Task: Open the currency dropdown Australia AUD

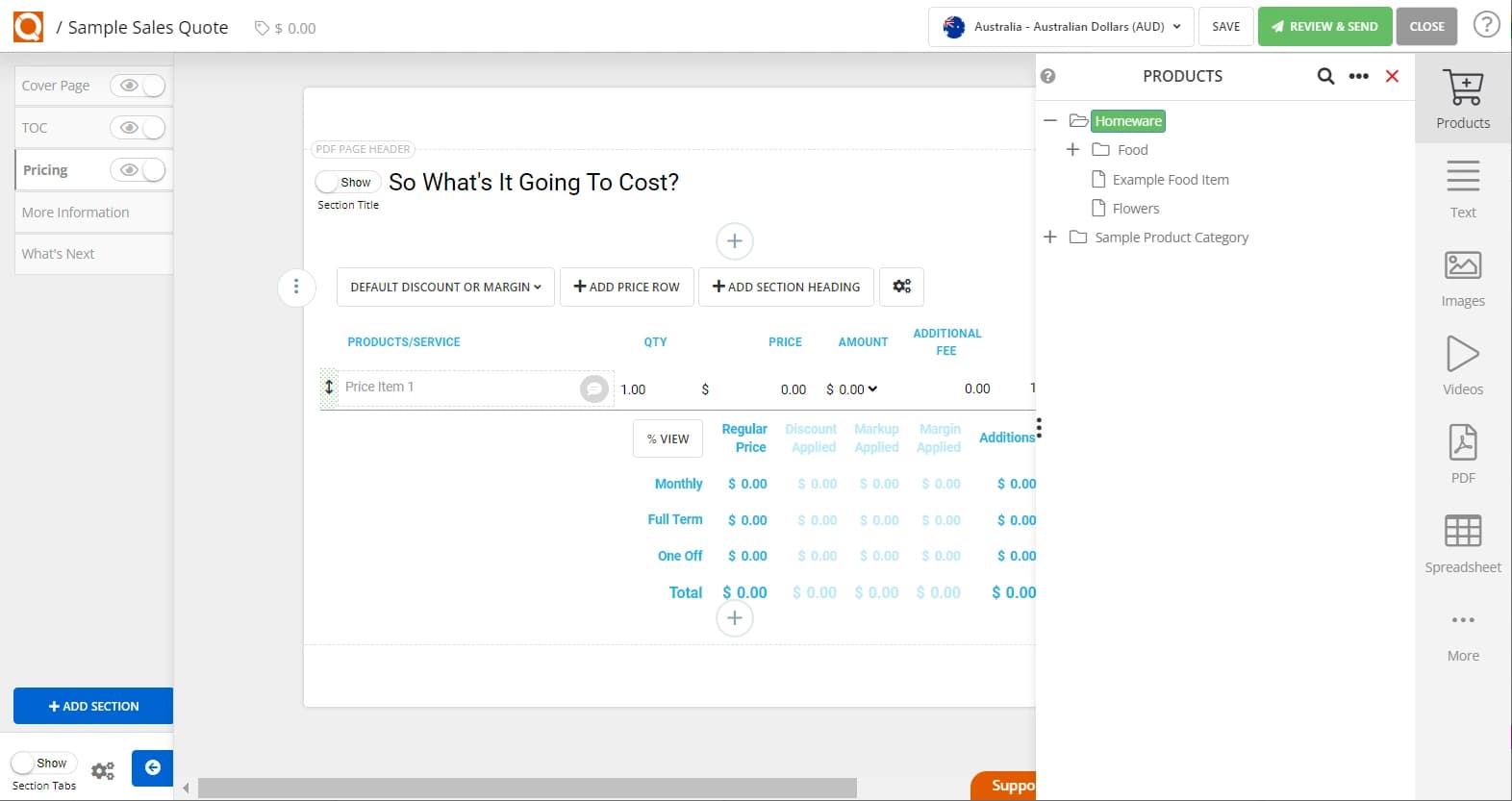Action: click(1061, 27)
